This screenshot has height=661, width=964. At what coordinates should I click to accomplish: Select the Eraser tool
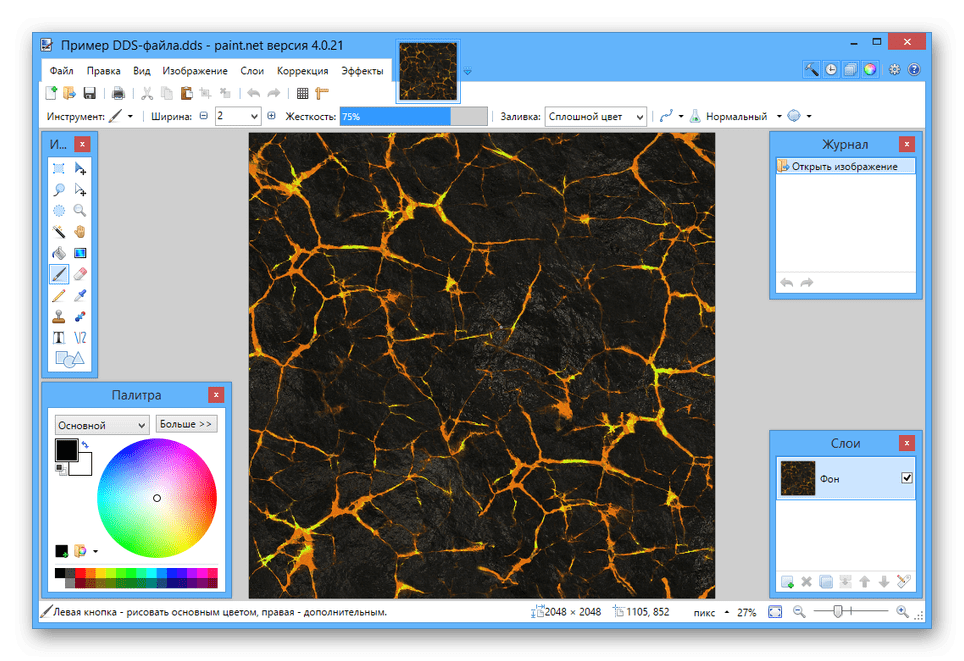pyautogui.click(x=81, y=274)
